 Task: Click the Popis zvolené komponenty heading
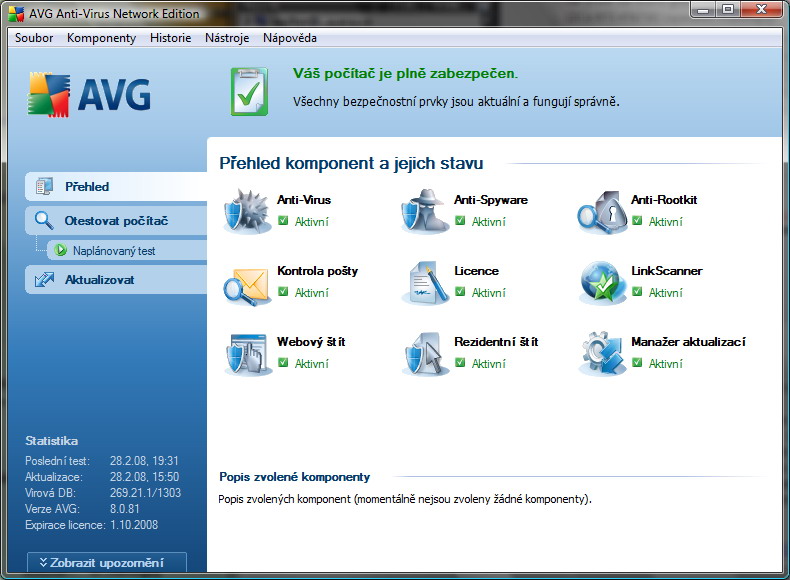pyautogui.click(x=295, y=477)
